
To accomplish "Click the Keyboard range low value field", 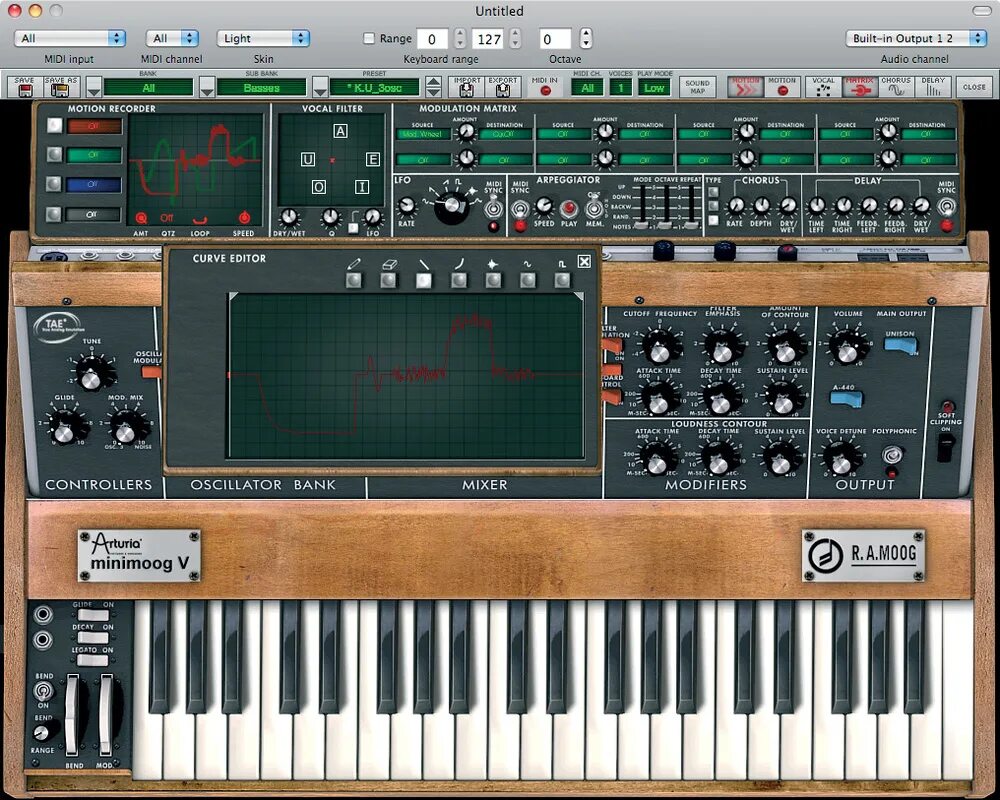I will [432, 39].
